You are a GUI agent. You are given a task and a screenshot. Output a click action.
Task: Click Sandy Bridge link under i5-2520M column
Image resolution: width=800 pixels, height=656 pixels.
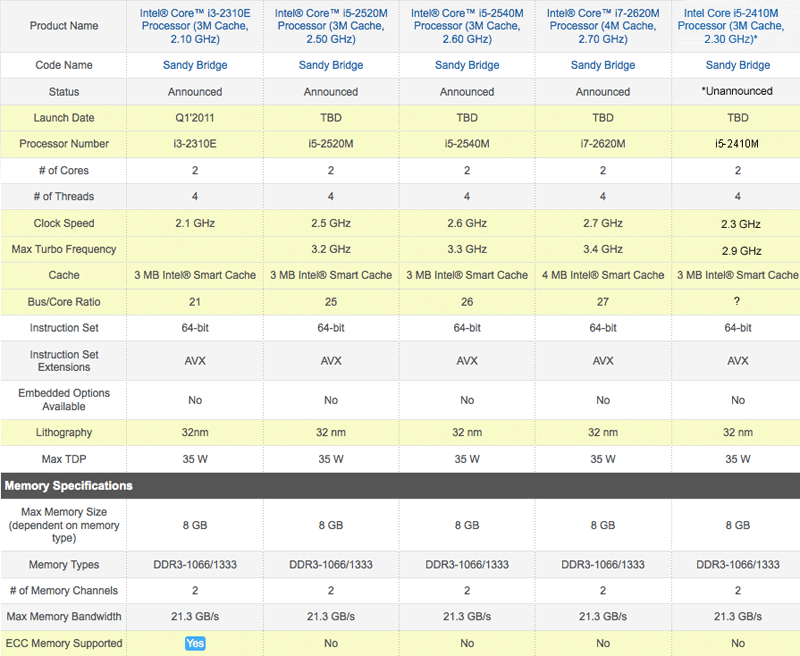(331, 65)
